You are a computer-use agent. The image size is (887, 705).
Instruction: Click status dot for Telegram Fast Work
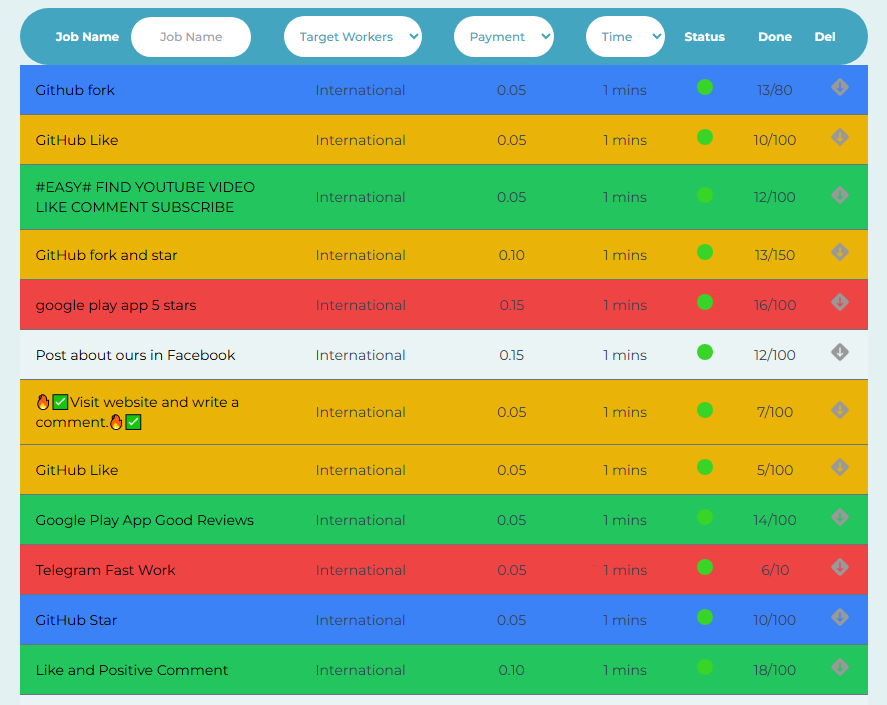point(704,567)
